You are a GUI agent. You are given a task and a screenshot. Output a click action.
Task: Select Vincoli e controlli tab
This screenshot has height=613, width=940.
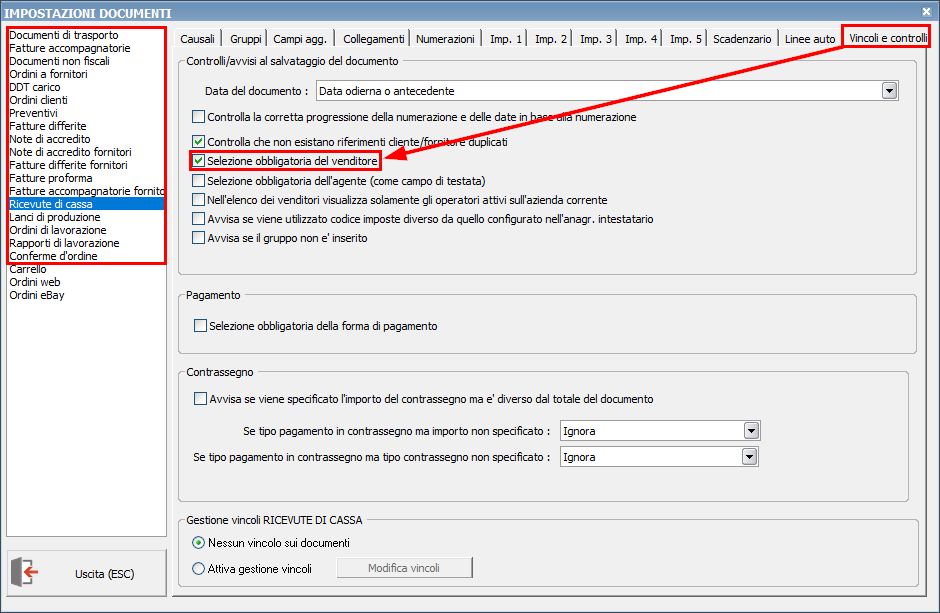pyautogui.click(x=887, y=38)
